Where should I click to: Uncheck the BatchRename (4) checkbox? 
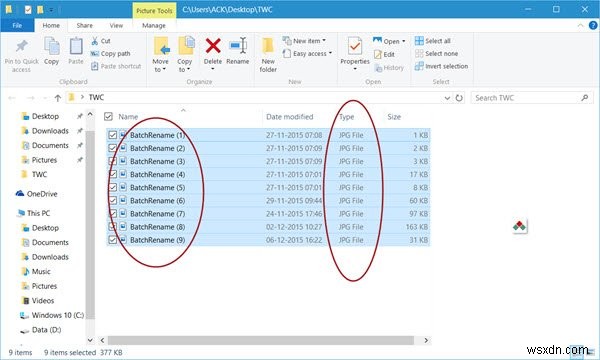pyautogui.click(x=112, y=174)
